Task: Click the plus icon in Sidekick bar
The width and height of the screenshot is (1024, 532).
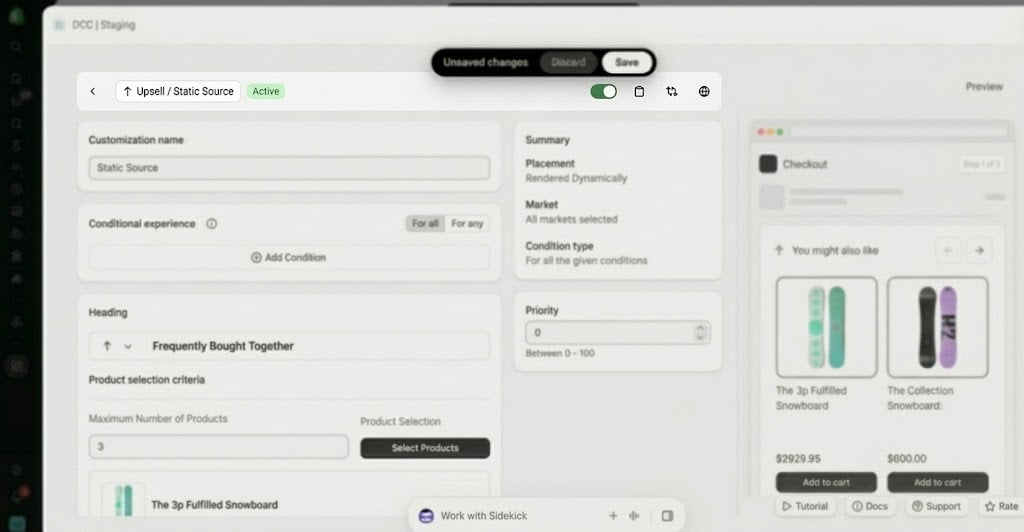Action: coord(613,516)
